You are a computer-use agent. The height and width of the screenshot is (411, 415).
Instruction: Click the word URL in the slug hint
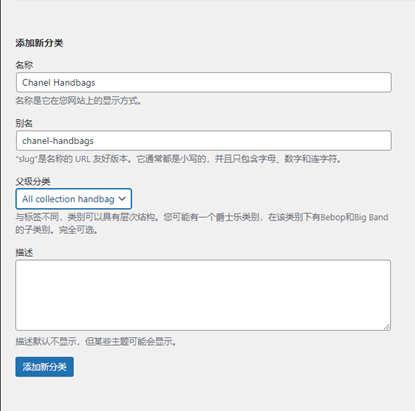coord(83,159)
